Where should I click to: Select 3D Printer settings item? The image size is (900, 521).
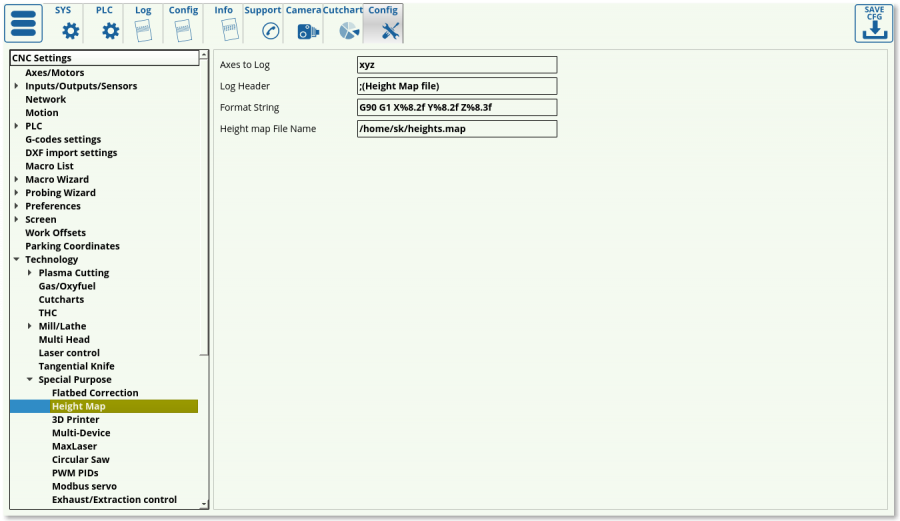pyautogui.click(x=76, y=420)
